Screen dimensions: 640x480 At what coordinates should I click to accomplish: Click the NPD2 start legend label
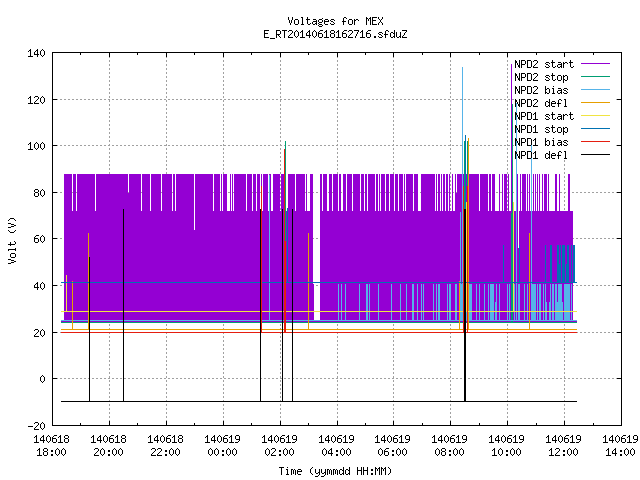tap(544, 64)
